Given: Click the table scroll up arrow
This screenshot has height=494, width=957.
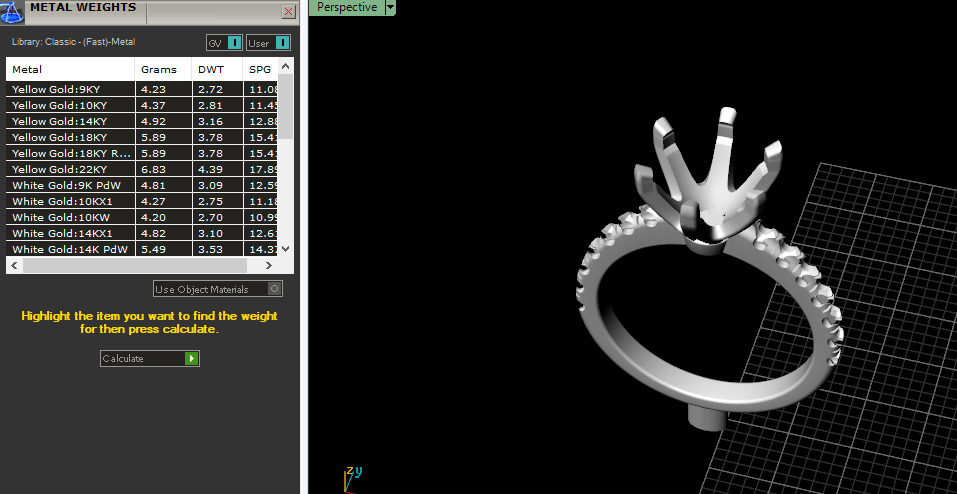Looking at the screenshot, I should click(x=286, y=66).
